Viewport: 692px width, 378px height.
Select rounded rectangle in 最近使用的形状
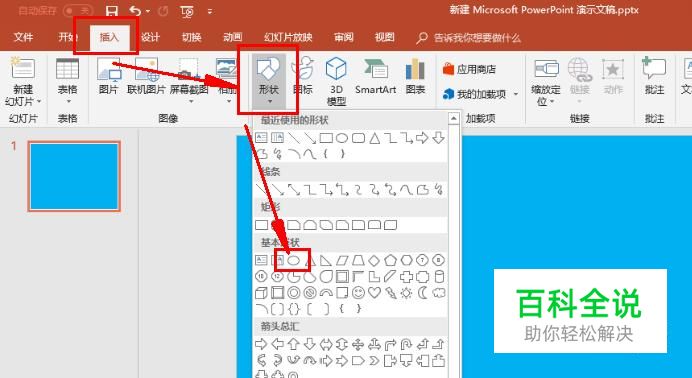click(x=358, y=138)
